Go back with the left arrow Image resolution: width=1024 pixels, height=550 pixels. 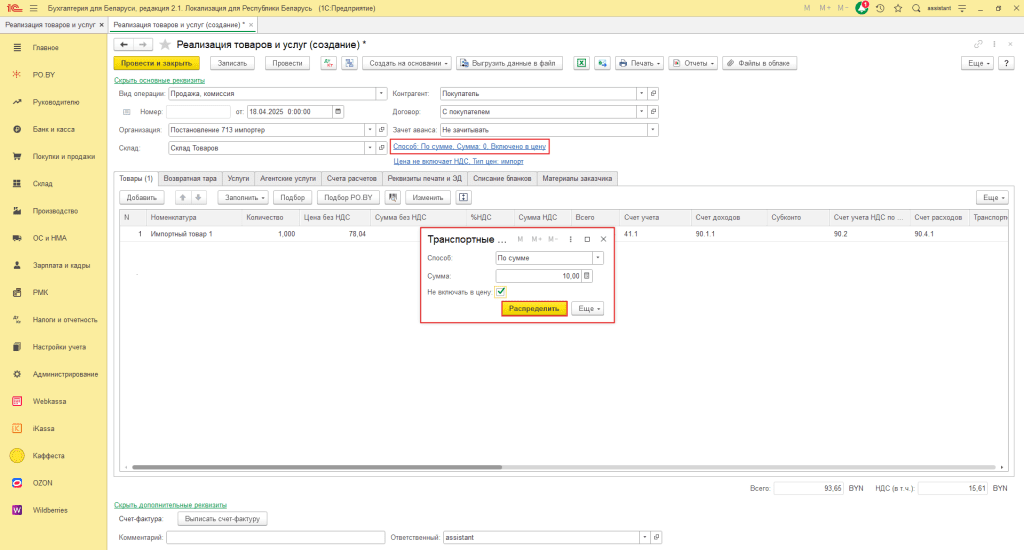point(123,44)
